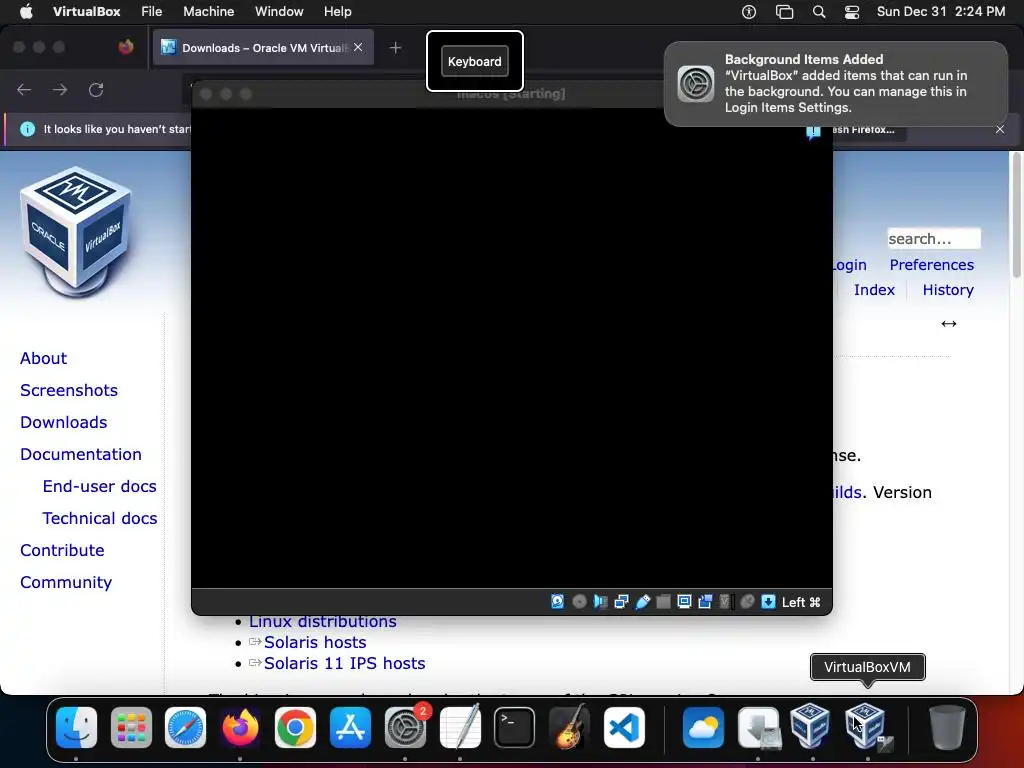The width and height of the screenshot is (1024, 768).
Task: Launch GarageBand from the Dock
Action: (569, 727)
